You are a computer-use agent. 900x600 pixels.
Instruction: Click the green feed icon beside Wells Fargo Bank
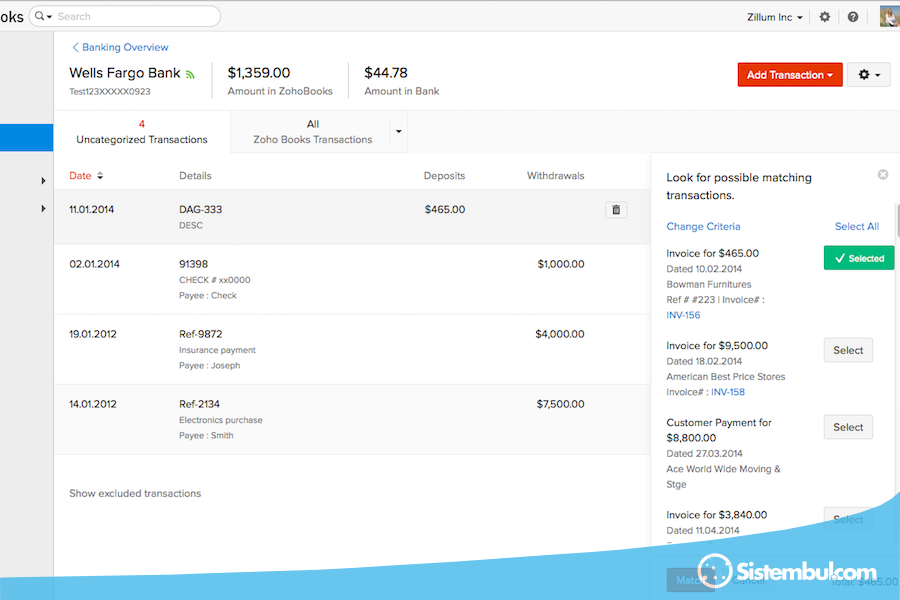[191, 74]
